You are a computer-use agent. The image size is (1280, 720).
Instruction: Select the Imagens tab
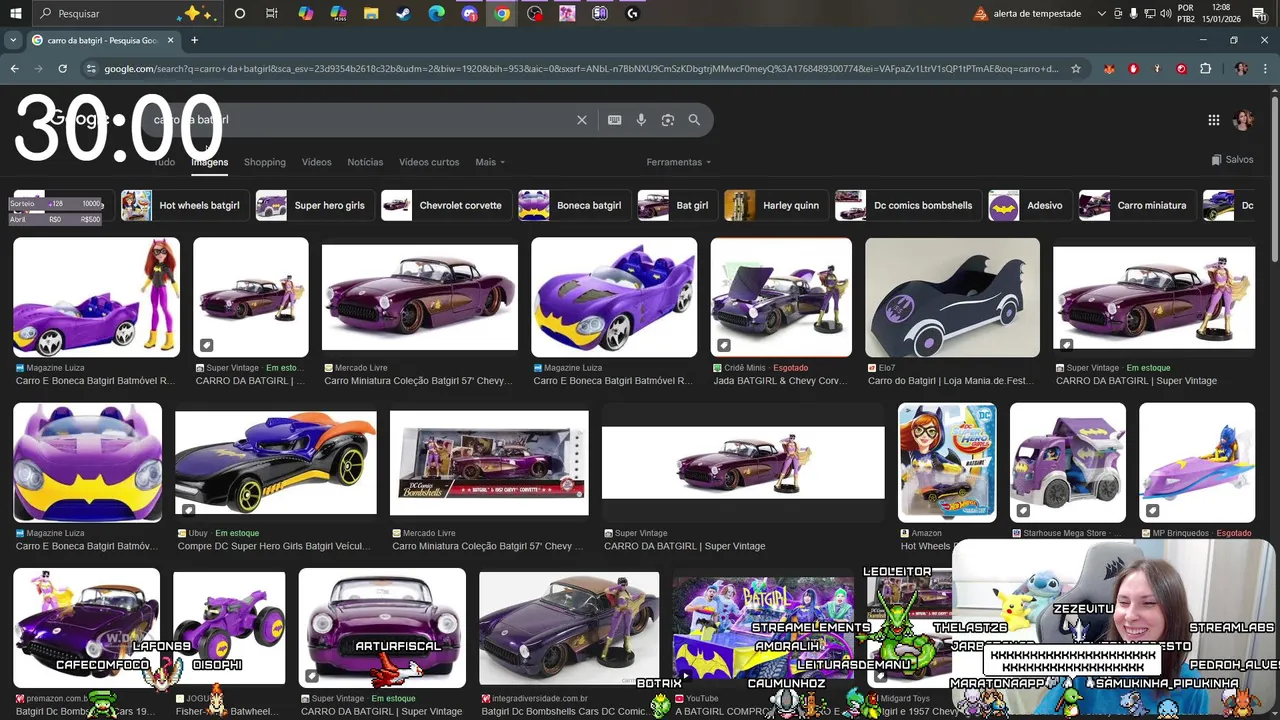point(209,162)
